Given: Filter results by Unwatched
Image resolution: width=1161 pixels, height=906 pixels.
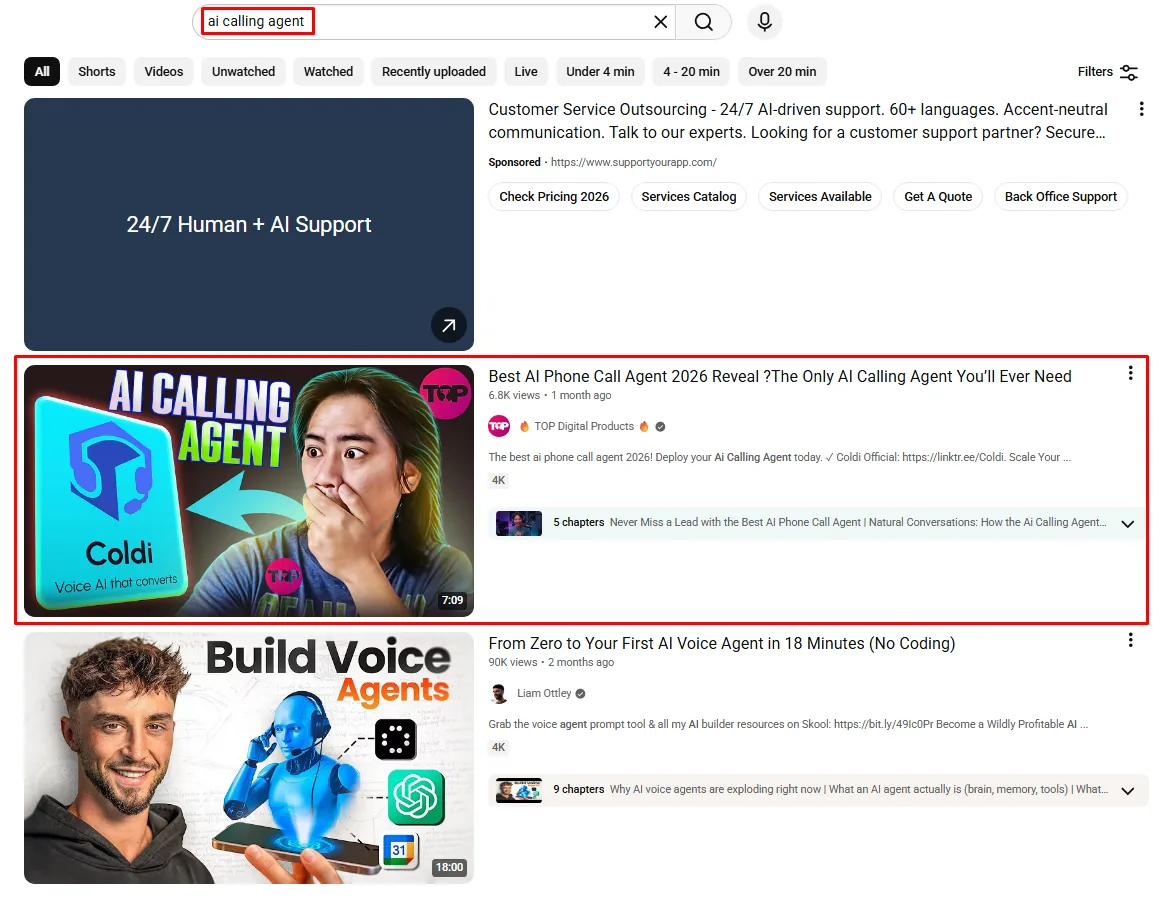Looking at the screenshot, I should coord(244,72).
